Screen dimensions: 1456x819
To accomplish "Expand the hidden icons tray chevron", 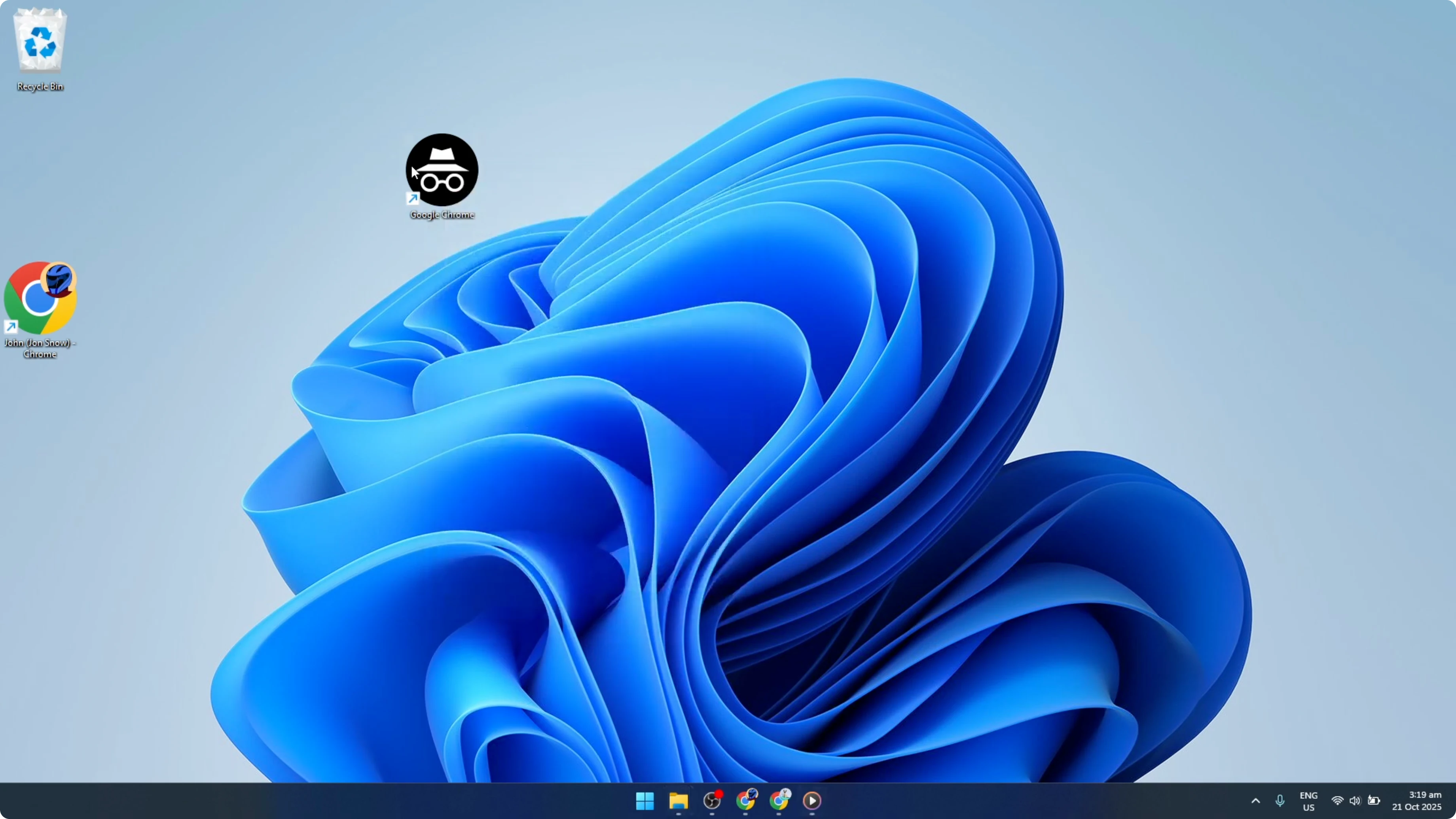I will point(1255,801).
